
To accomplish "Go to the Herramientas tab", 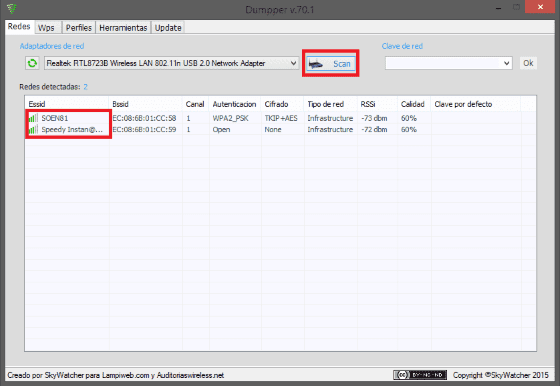I will (x=123, y=28).
